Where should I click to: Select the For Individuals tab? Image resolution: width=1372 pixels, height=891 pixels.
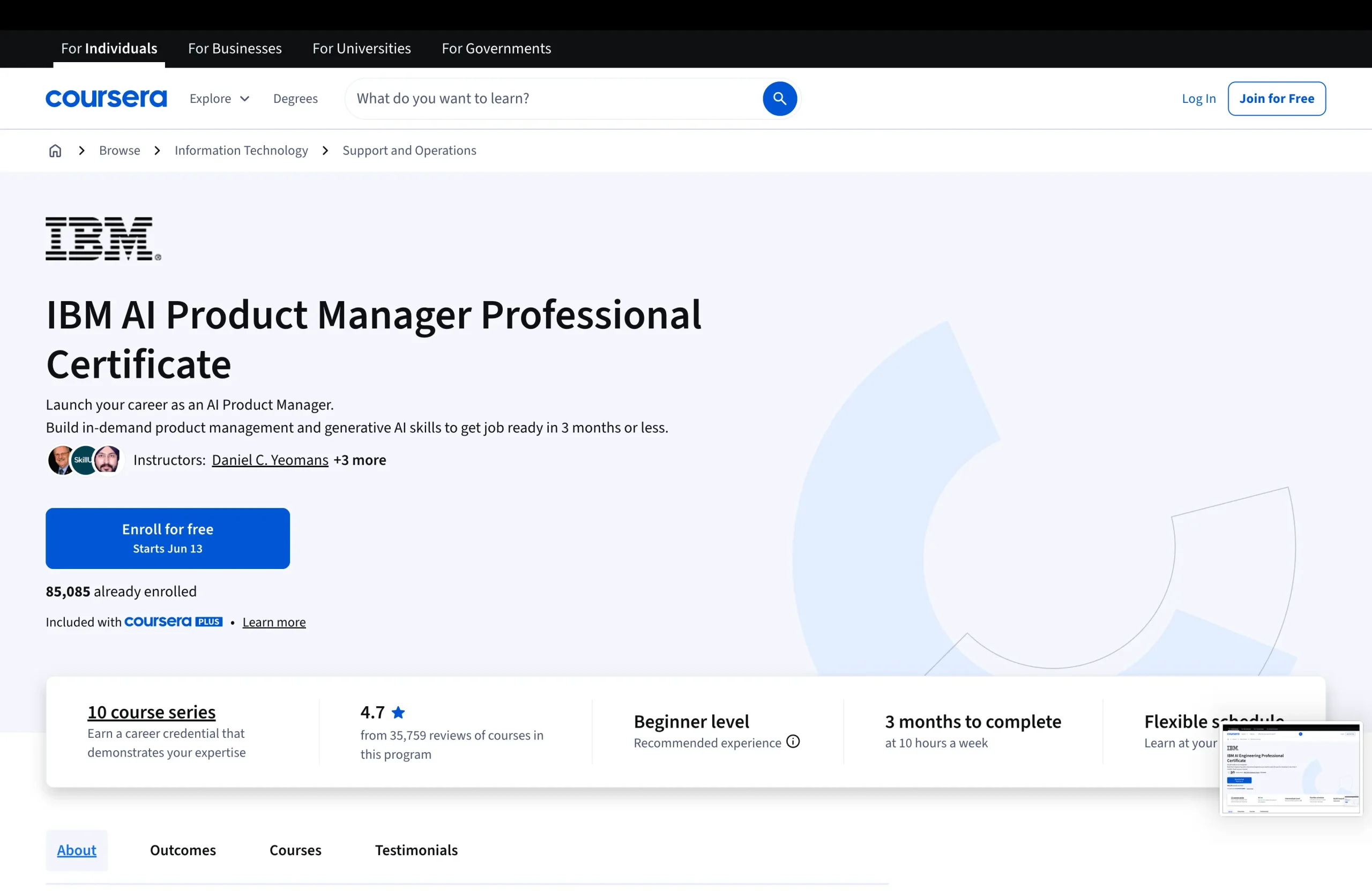[x=109, y=48]
